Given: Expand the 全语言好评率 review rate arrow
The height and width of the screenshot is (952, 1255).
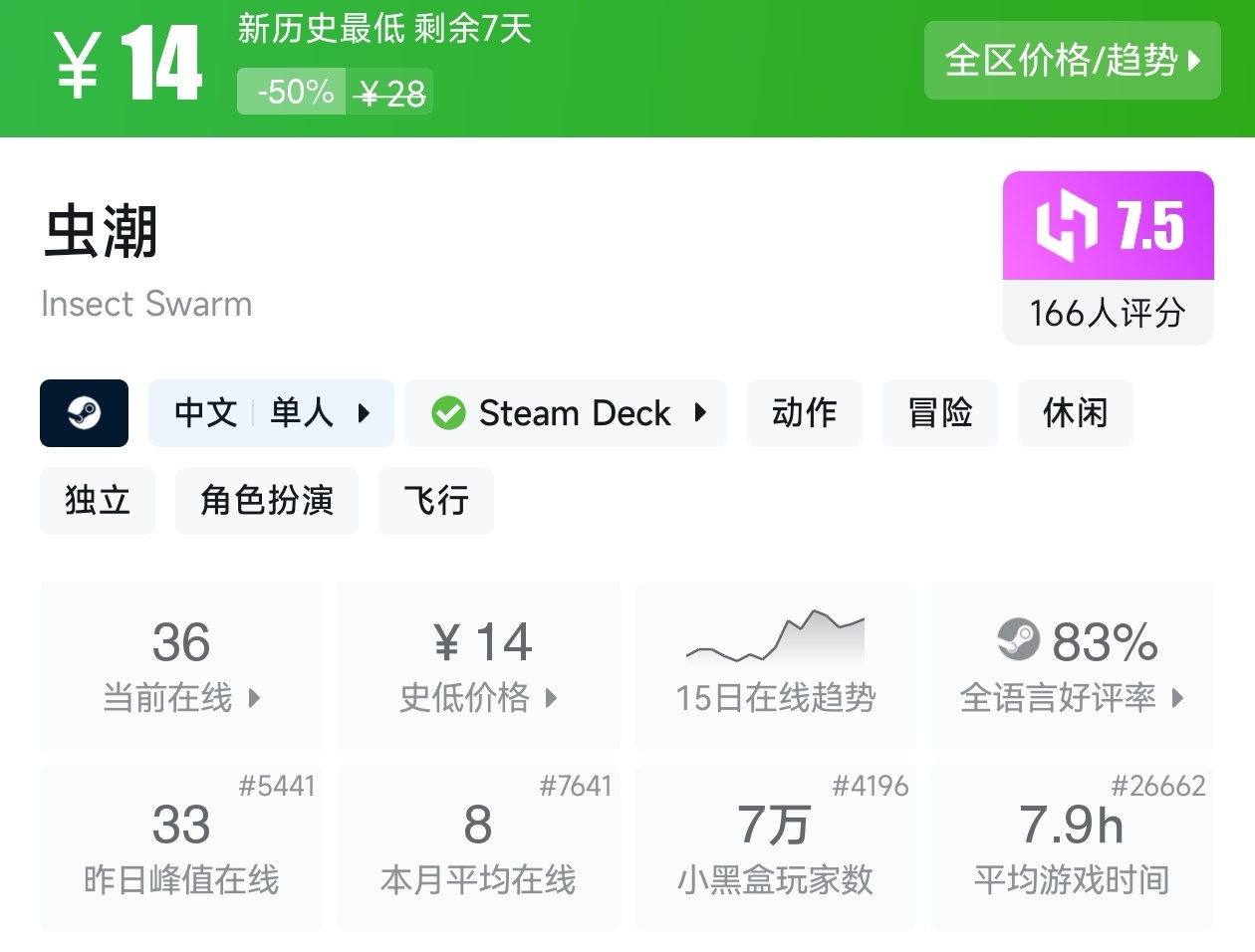Looking at the screenshot, I should [x=1177, y=698].
